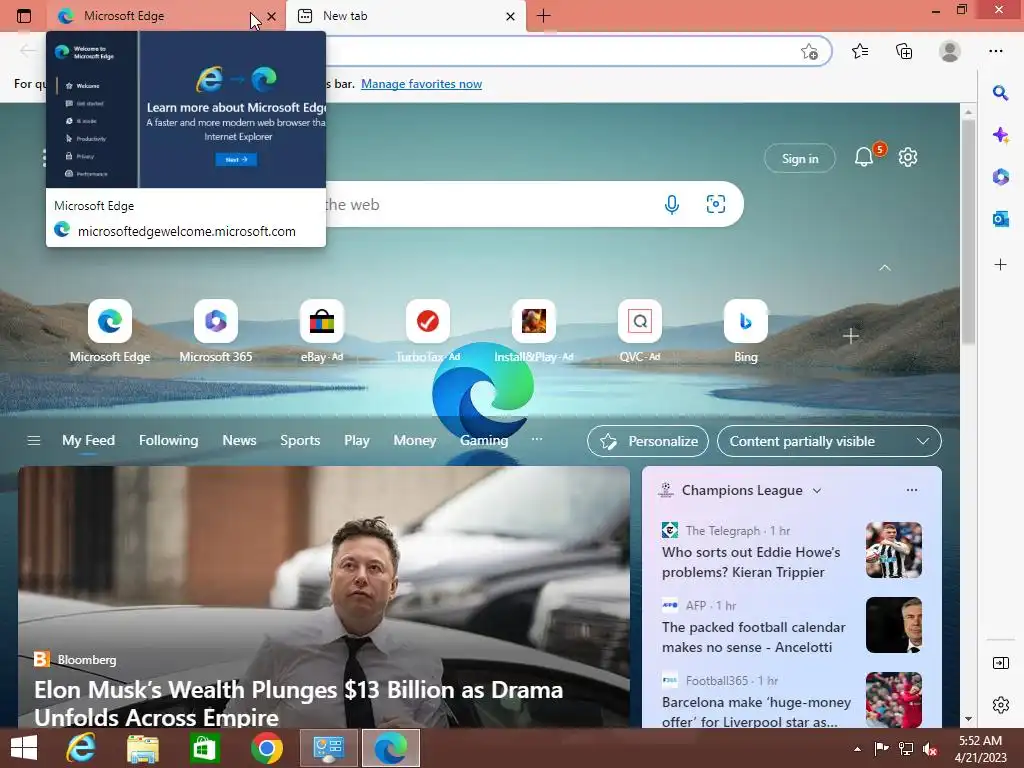Open the Windows Start button
Viewport: 1024px width, 768px height.
click(x=24, y=748)
